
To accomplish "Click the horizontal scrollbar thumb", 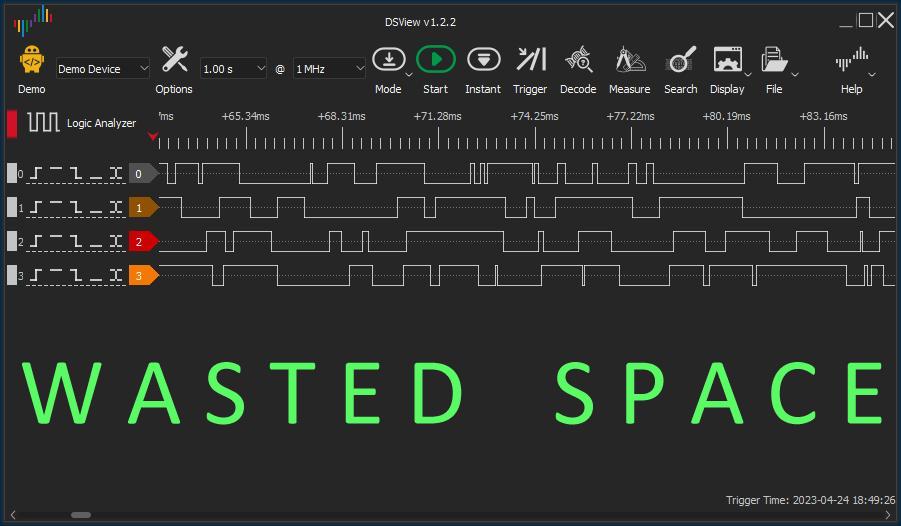I will 81,515.
